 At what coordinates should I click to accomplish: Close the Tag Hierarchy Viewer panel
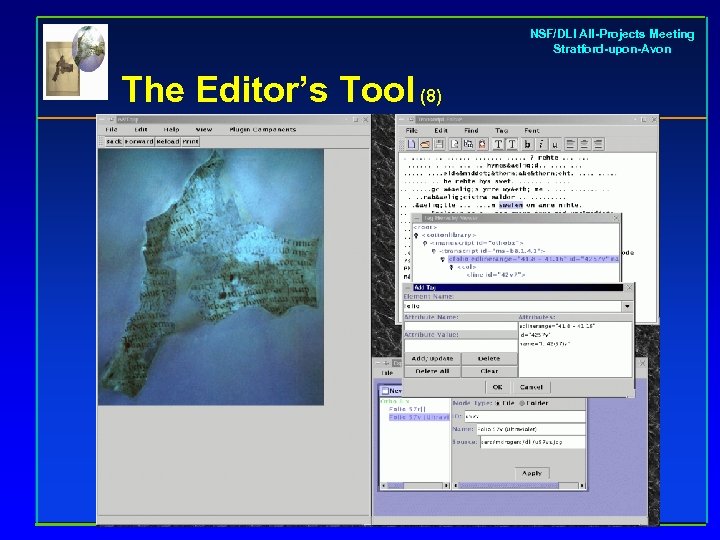click(x=616, y=219)
